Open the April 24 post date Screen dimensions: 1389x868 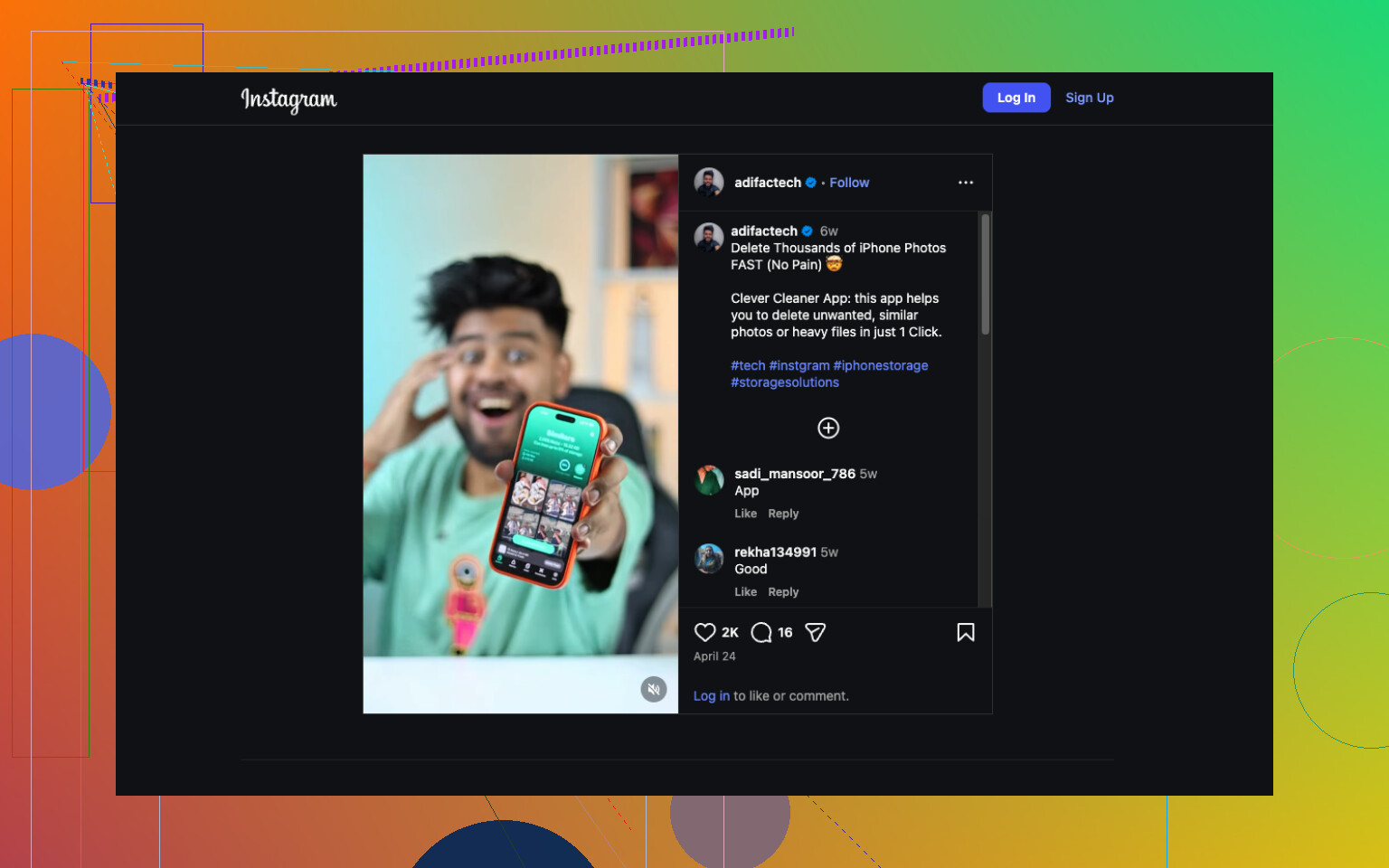[x=714, y=656]
